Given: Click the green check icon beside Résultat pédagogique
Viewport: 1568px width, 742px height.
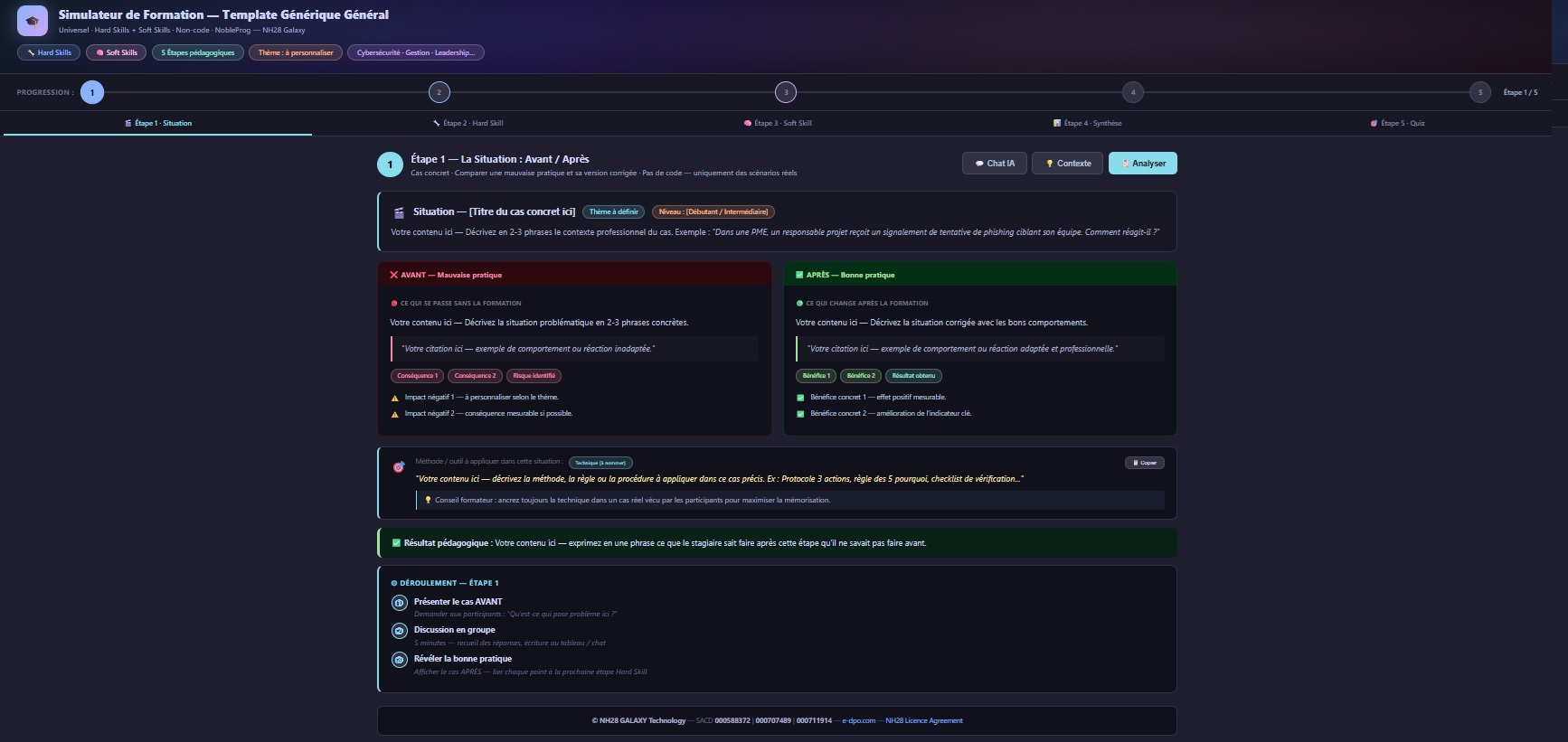Looking at the screenshot, I should pyautogui.click(x=396, y=543).
